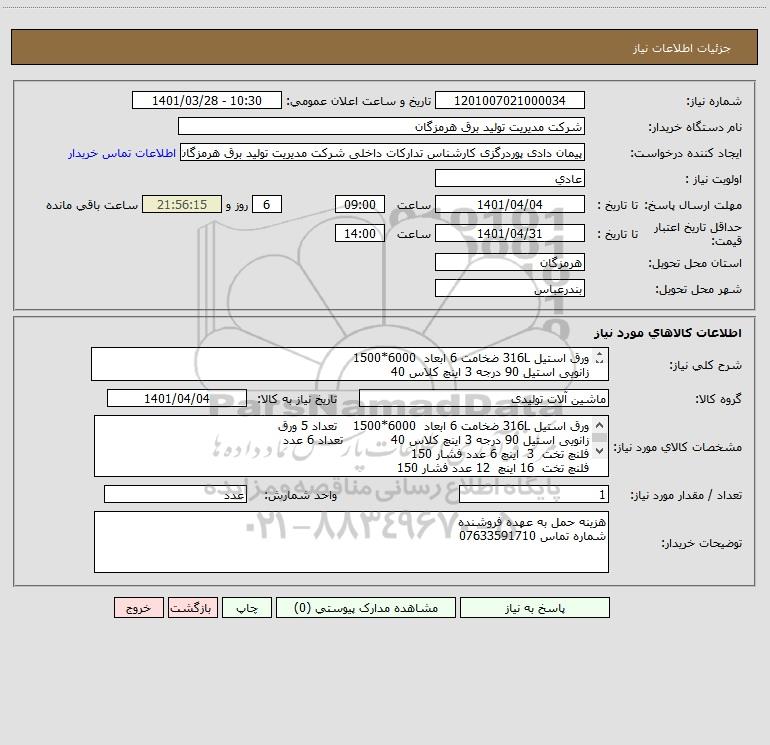The width and height of the screenshot is (770, 745).
Task: Select text تعداد 5 ورق in specifications
Action: 307,426
